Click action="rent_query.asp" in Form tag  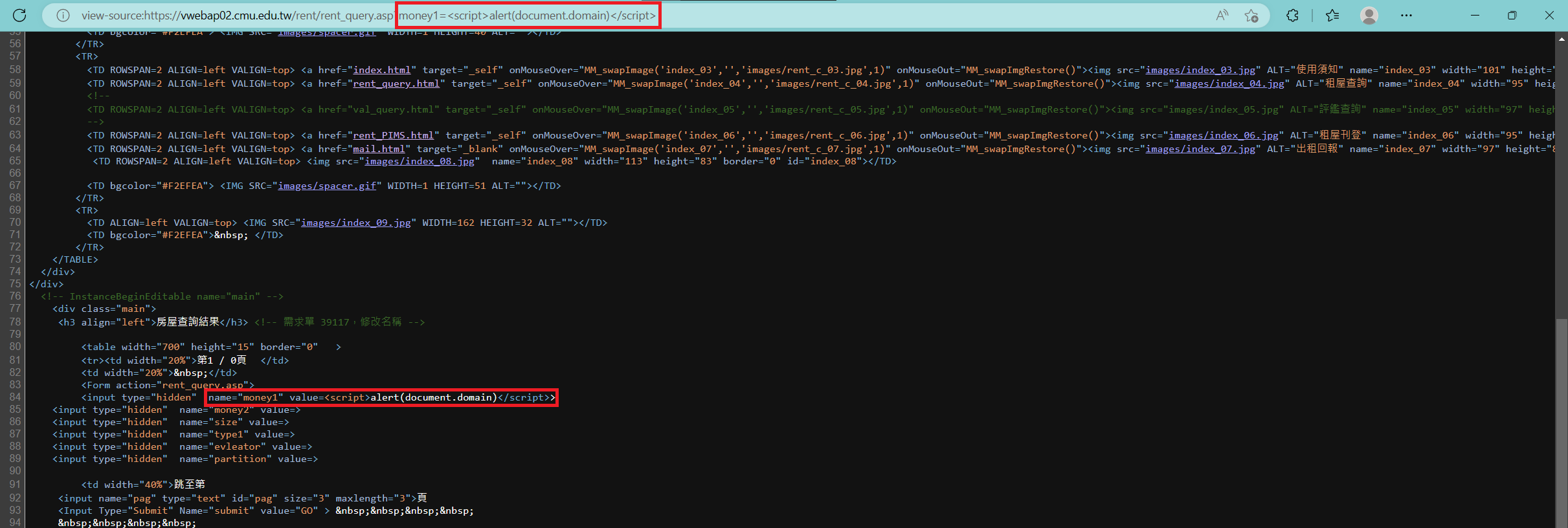pyautogui.click(x=183, y=385)
